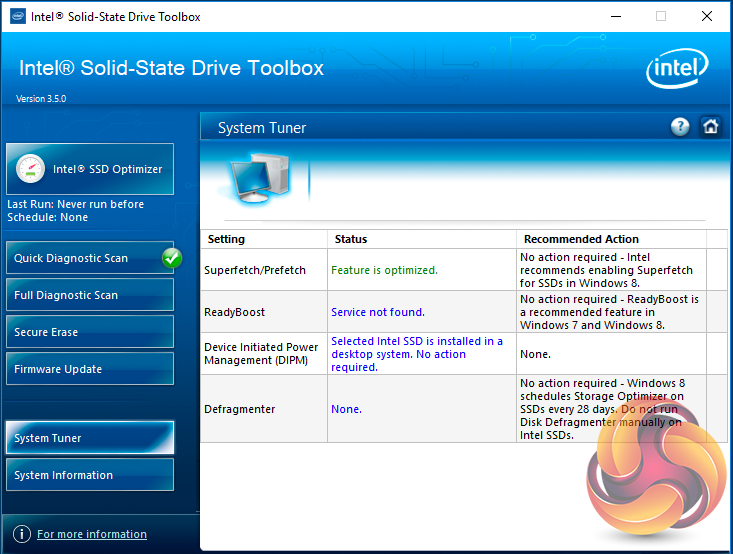733x554 pixels.
Task: Click the Help question mark icon
Action: 680,127
